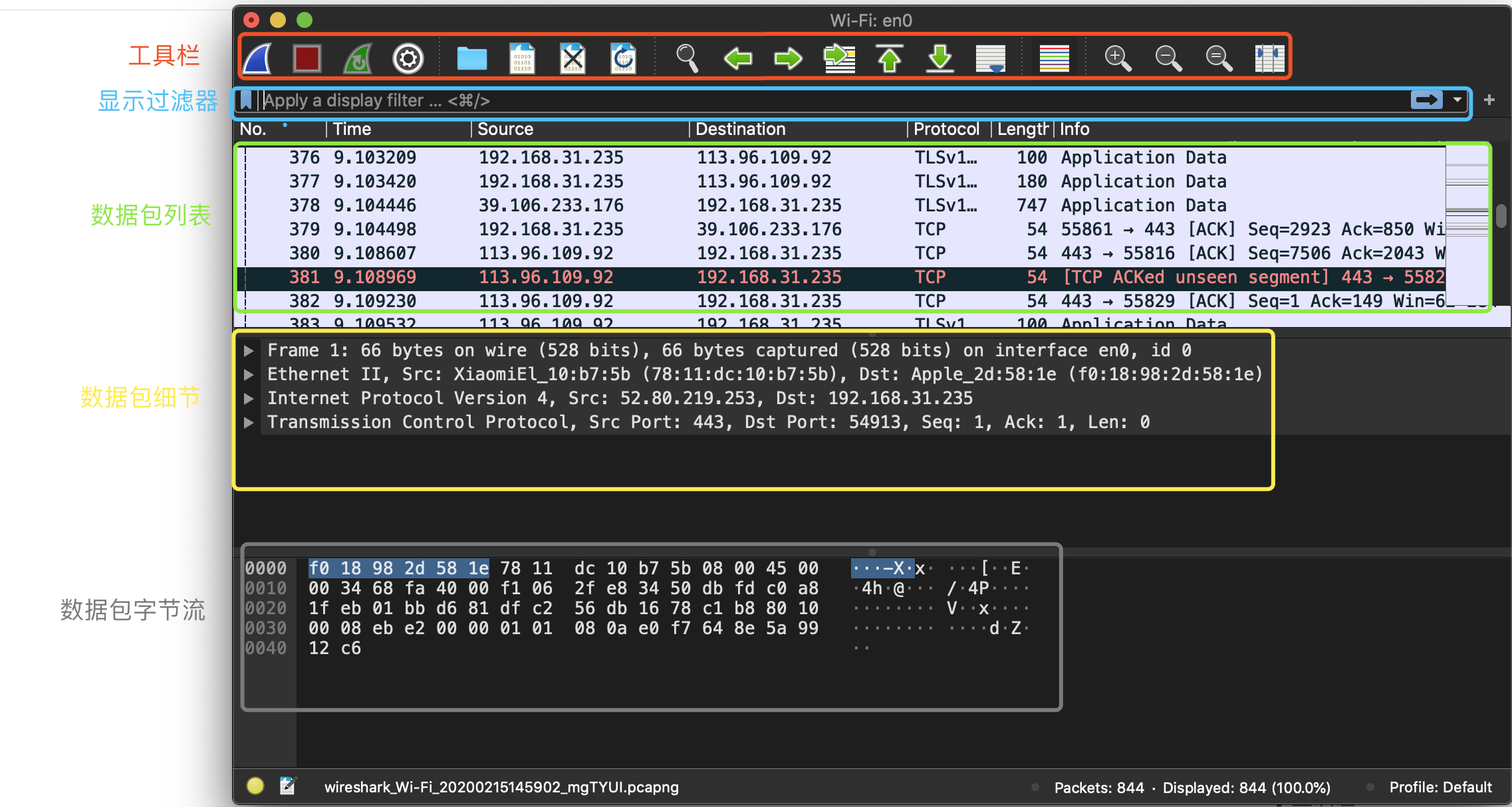The width and height of the screenshot is (1512, 807).
Task: Open the display filter history dropdown
Action: pyautogui.click(x=1457, y=100)
